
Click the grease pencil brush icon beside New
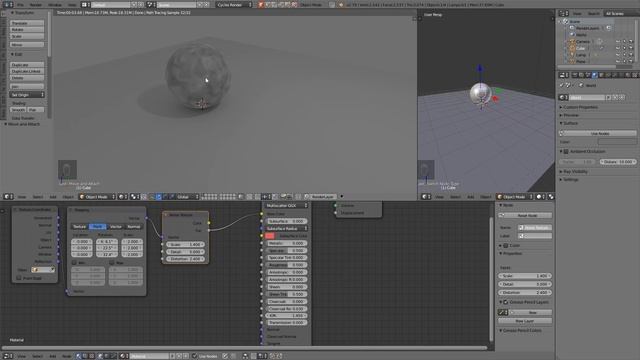502,312
